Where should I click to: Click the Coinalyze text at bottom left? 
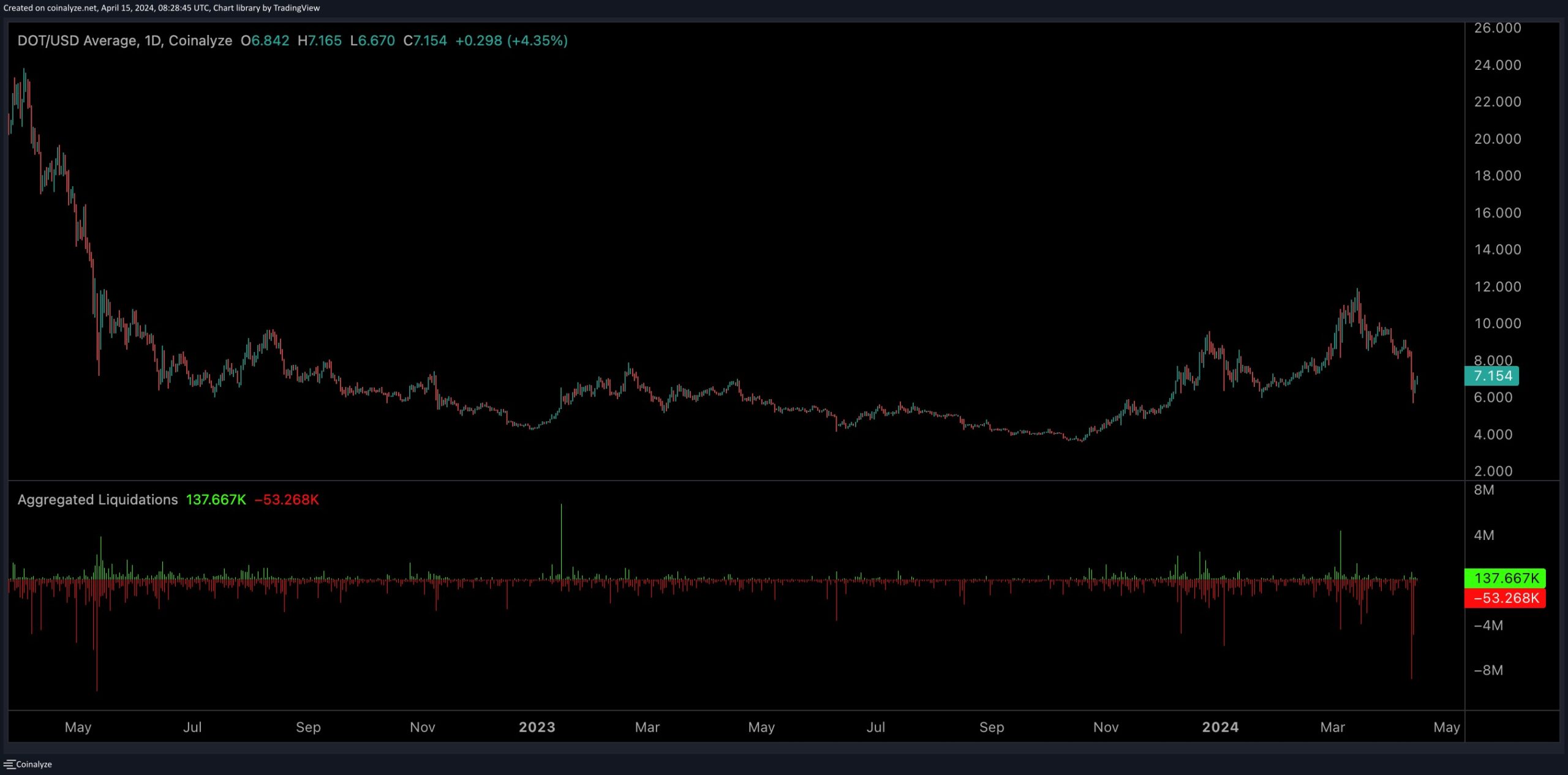34,765
